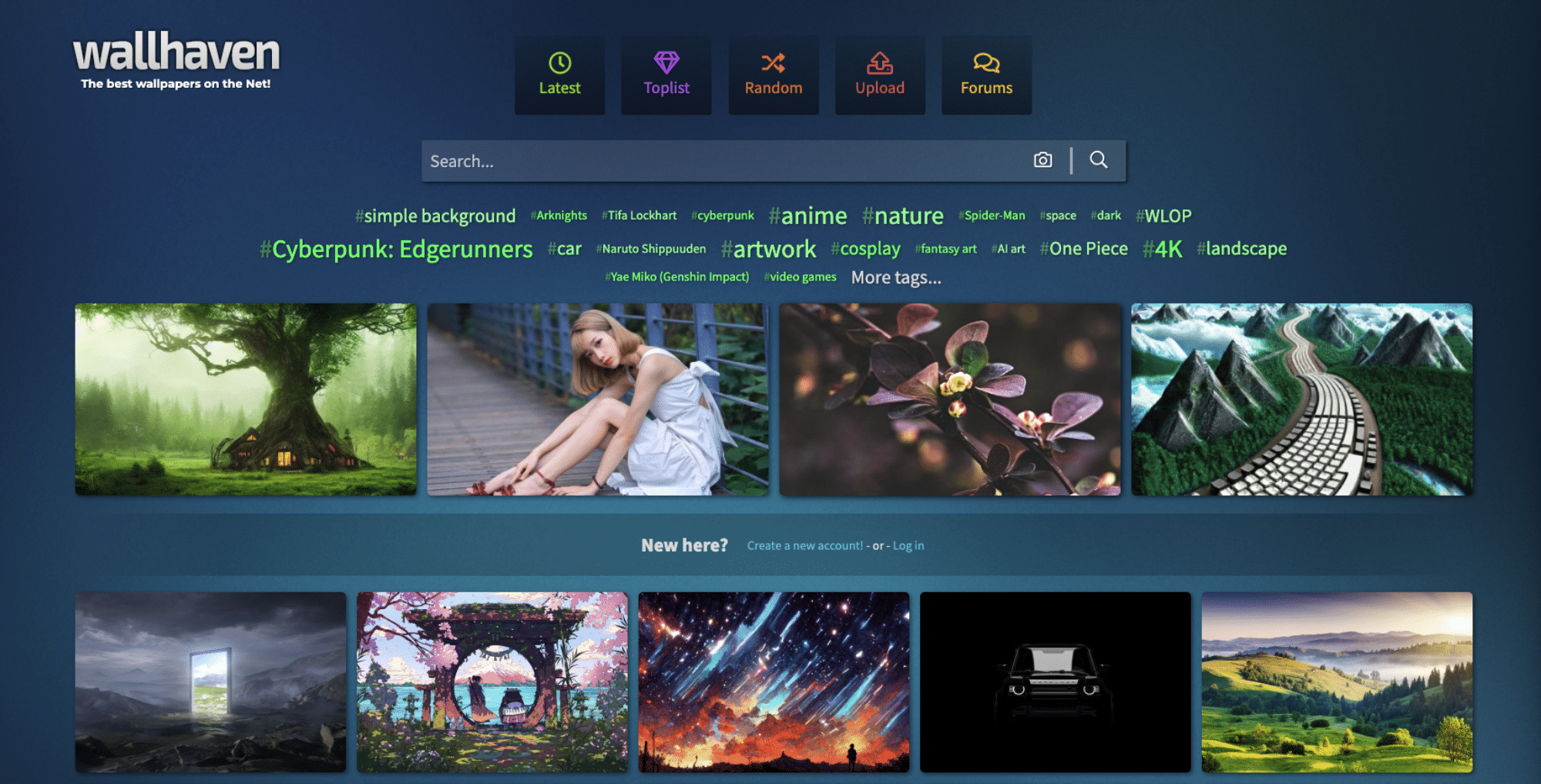Screen dimensions: 1541x784
Task: Open the #simple background tag
Action: (x=435, y=216)
